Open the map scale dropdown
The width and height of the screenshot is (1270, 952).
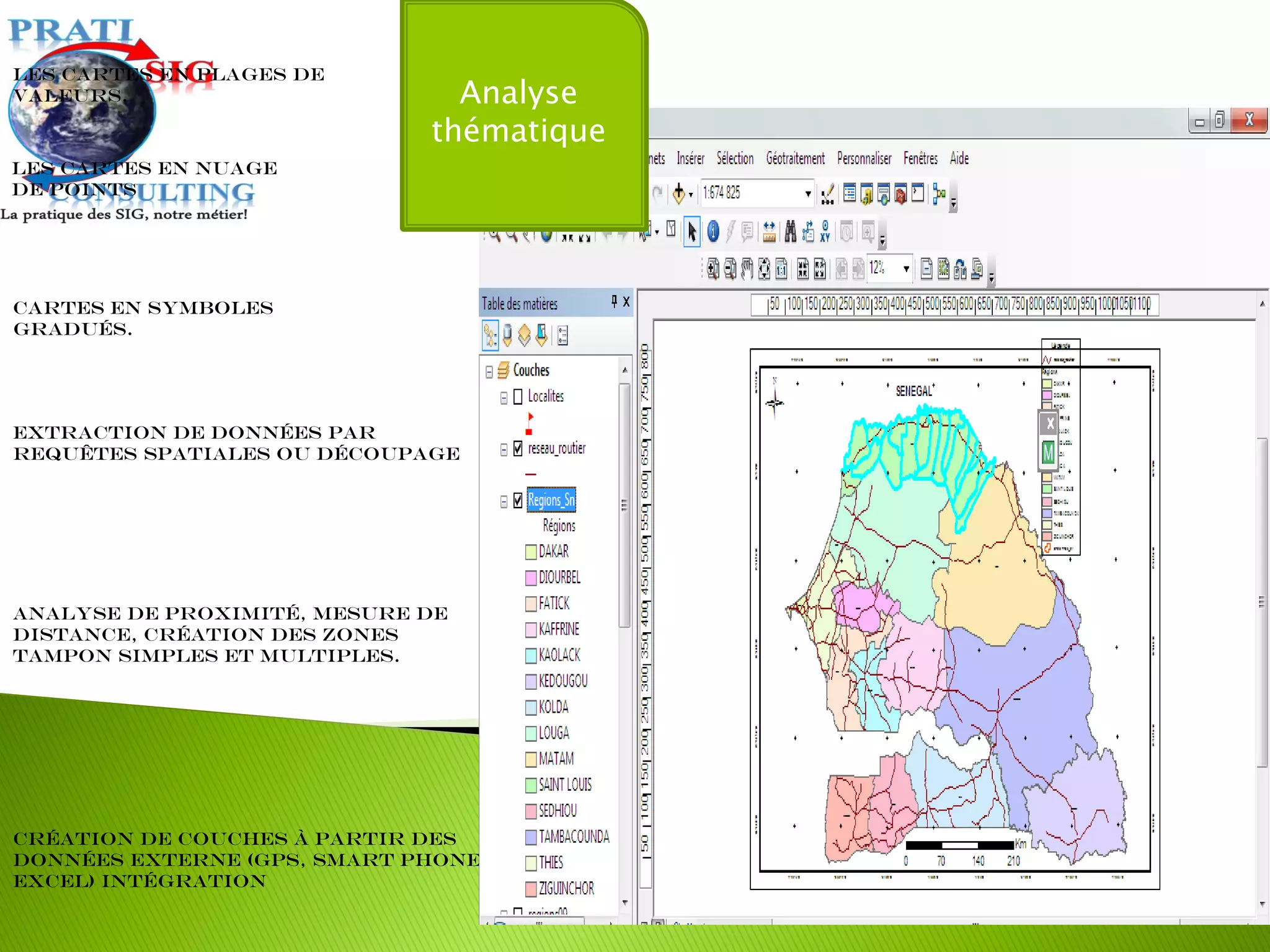807,194
